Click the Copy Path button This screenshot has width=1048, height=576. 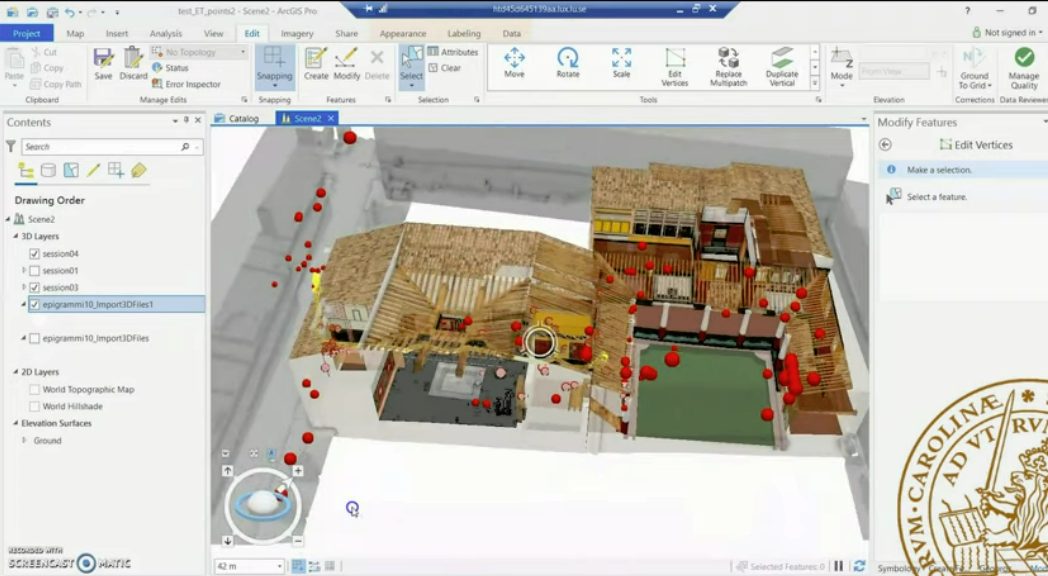[x=56, y=84]
